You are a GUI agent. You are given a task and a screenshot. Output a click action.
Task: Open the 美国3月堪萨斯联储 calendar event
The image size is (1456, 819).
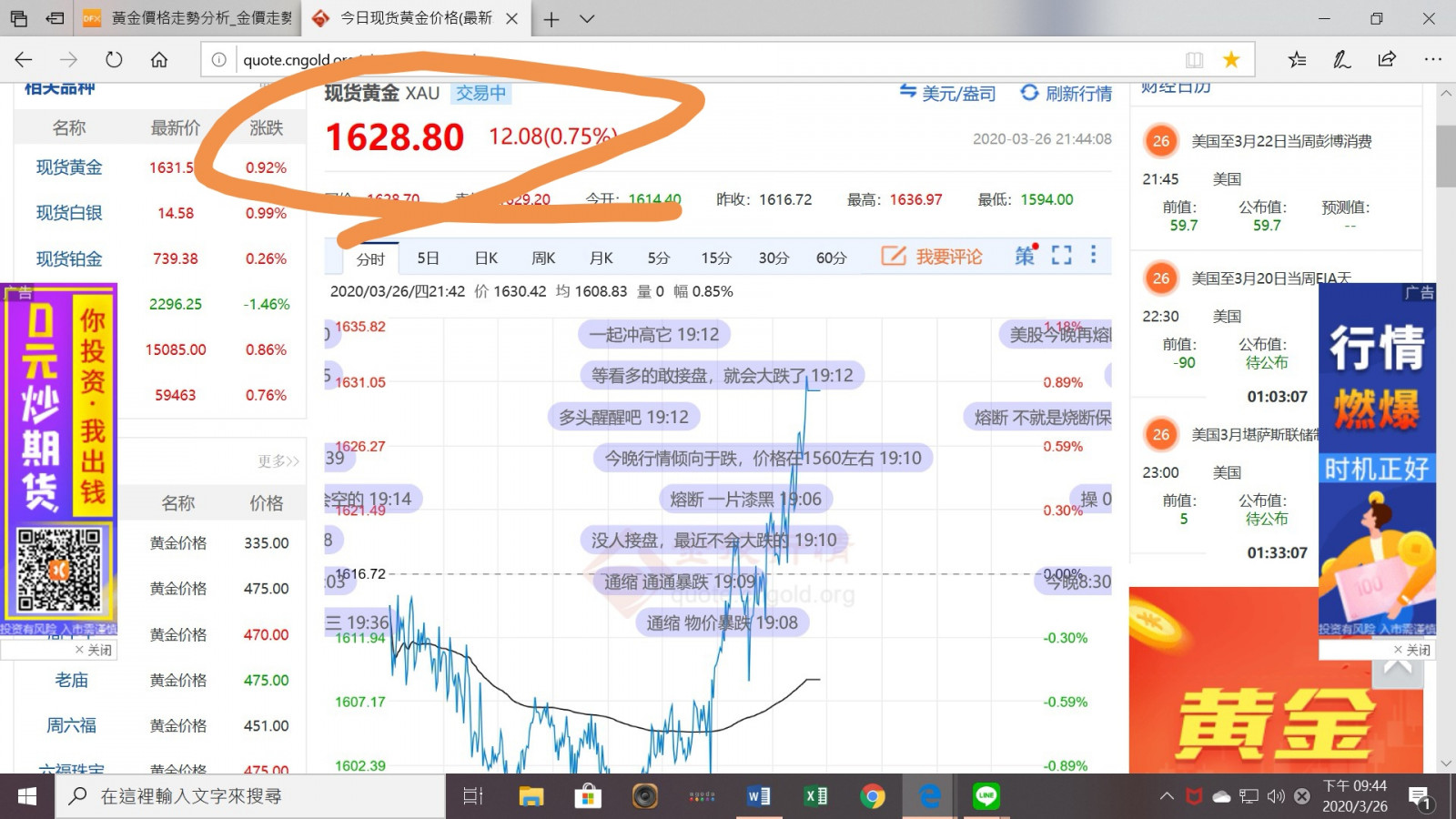click(1256, 434)
